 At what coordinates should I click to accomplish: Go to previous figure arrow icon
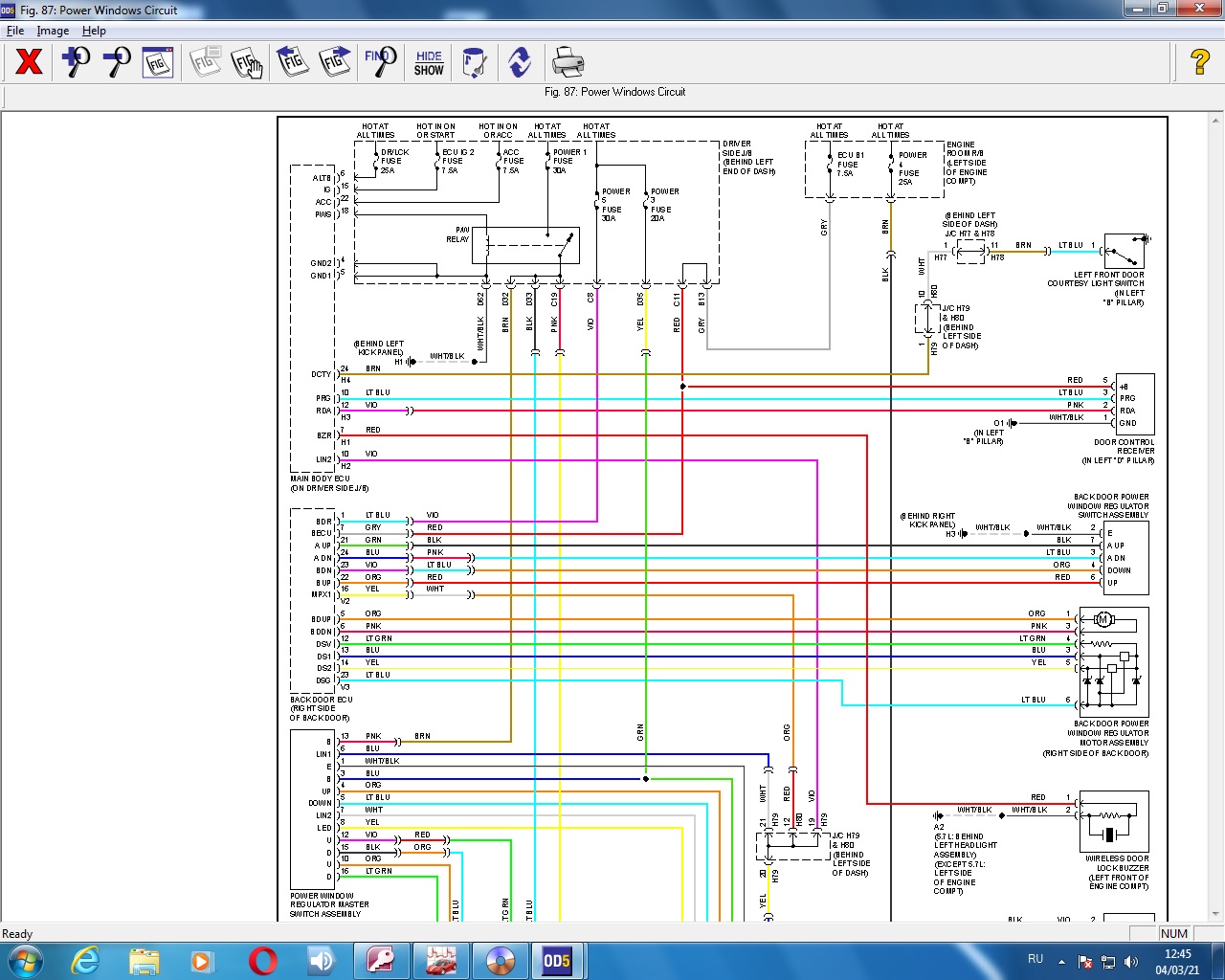(293, 62)
